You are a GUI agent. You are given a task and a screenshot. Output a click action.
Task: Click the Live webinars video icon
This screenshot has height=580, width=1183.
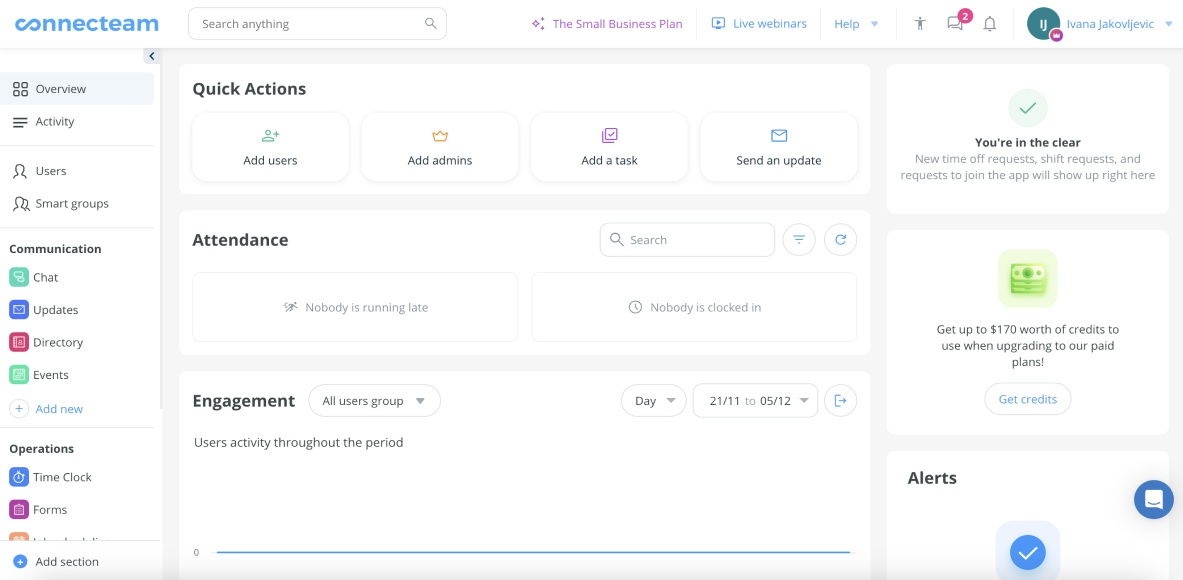pos(718,23)
